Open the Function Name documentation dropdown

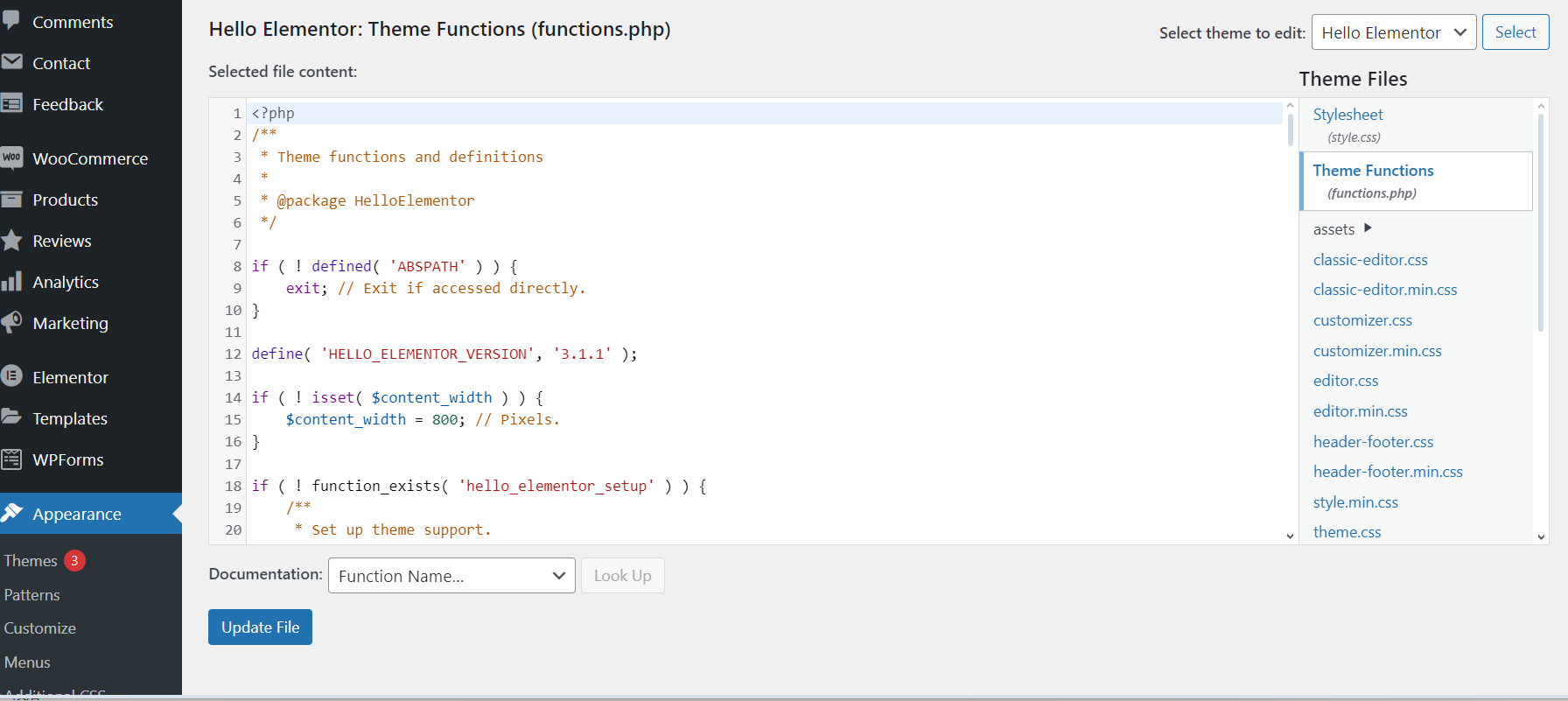(451, 576)
